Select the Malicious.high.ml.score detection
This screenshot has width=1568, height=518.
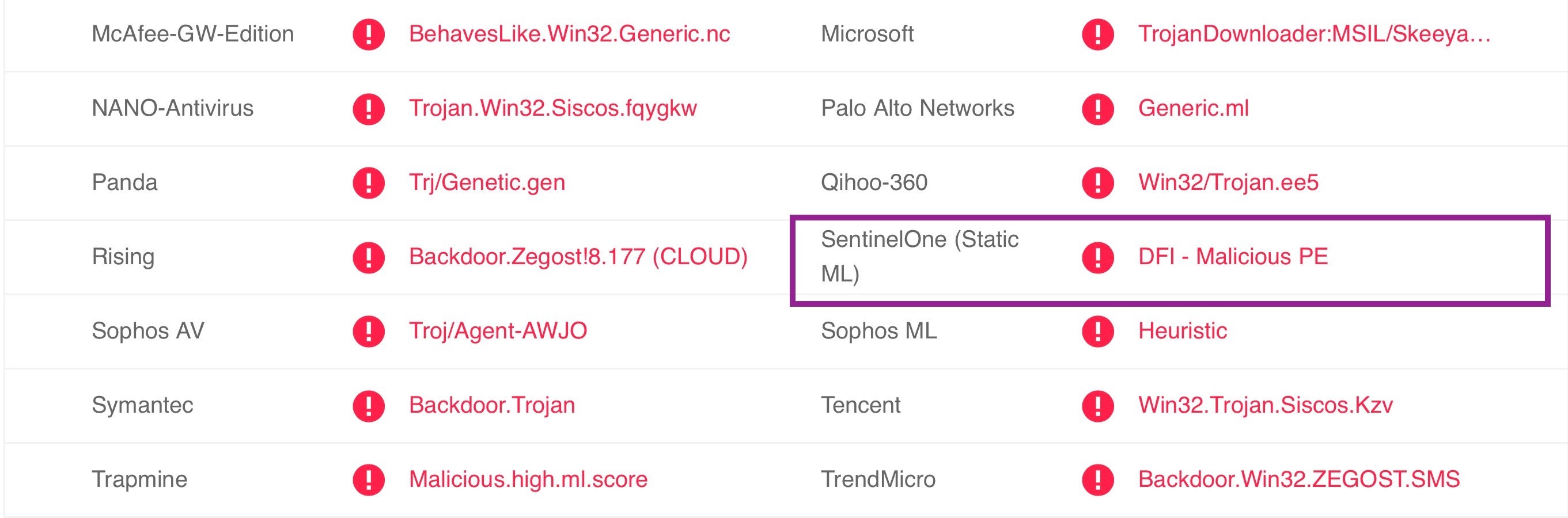point(528,479)
